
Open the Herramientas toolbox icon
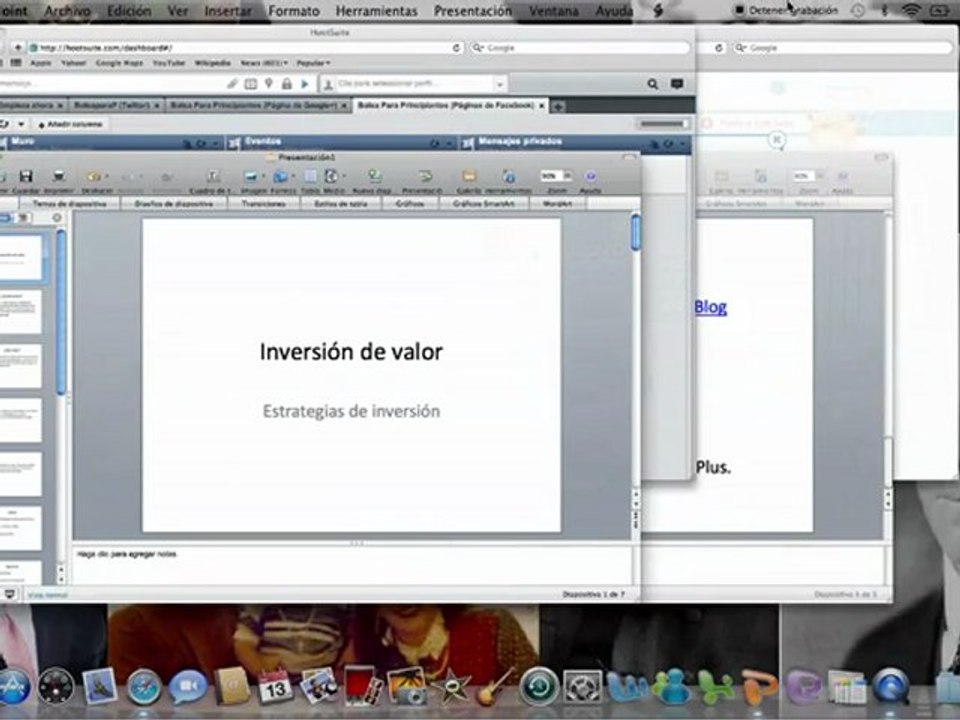[509, 176]
